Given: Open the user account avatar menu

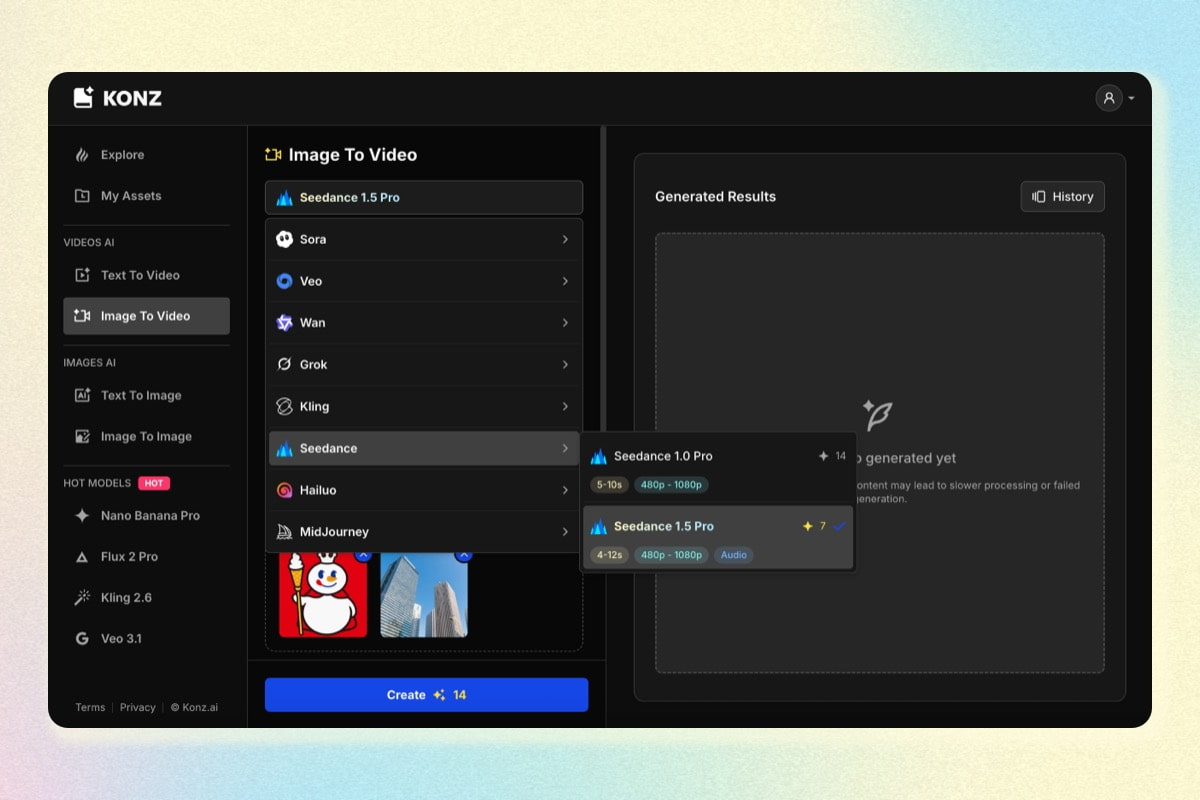Looking at the screenshot, I should coord(1108,98).
